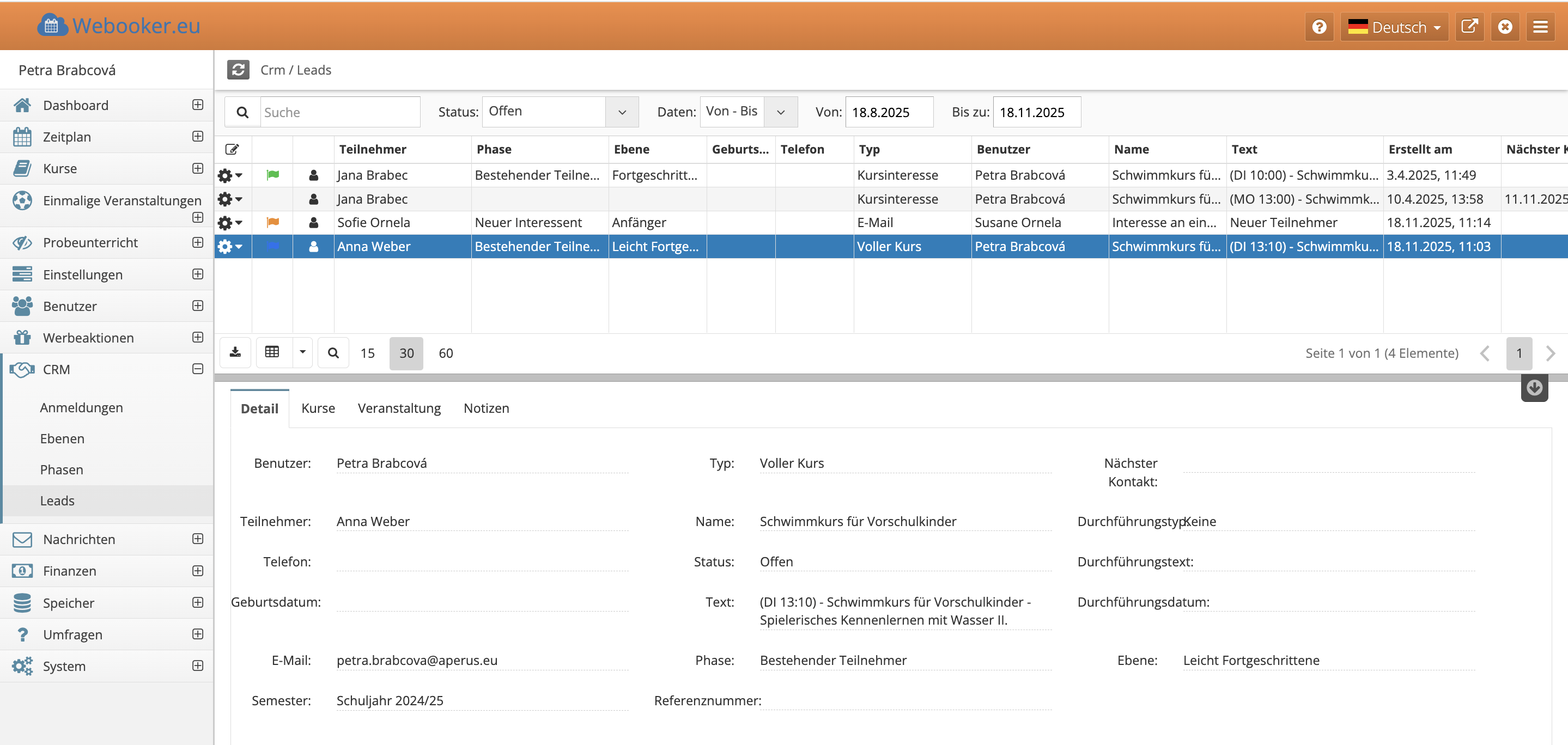This screenshot has height=745, width=1568.
Task: Click the Suche search input field
Action: [339, 112]
